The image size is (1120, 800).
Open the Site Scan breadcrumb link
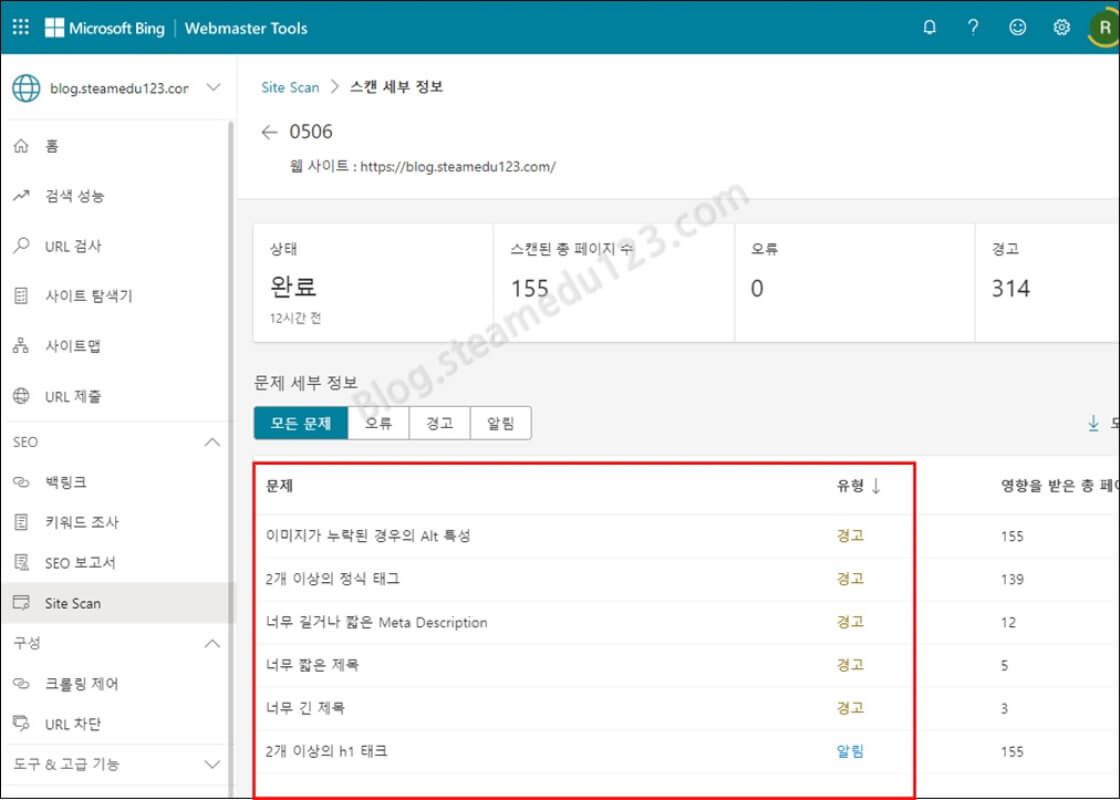tap(290, 87)
